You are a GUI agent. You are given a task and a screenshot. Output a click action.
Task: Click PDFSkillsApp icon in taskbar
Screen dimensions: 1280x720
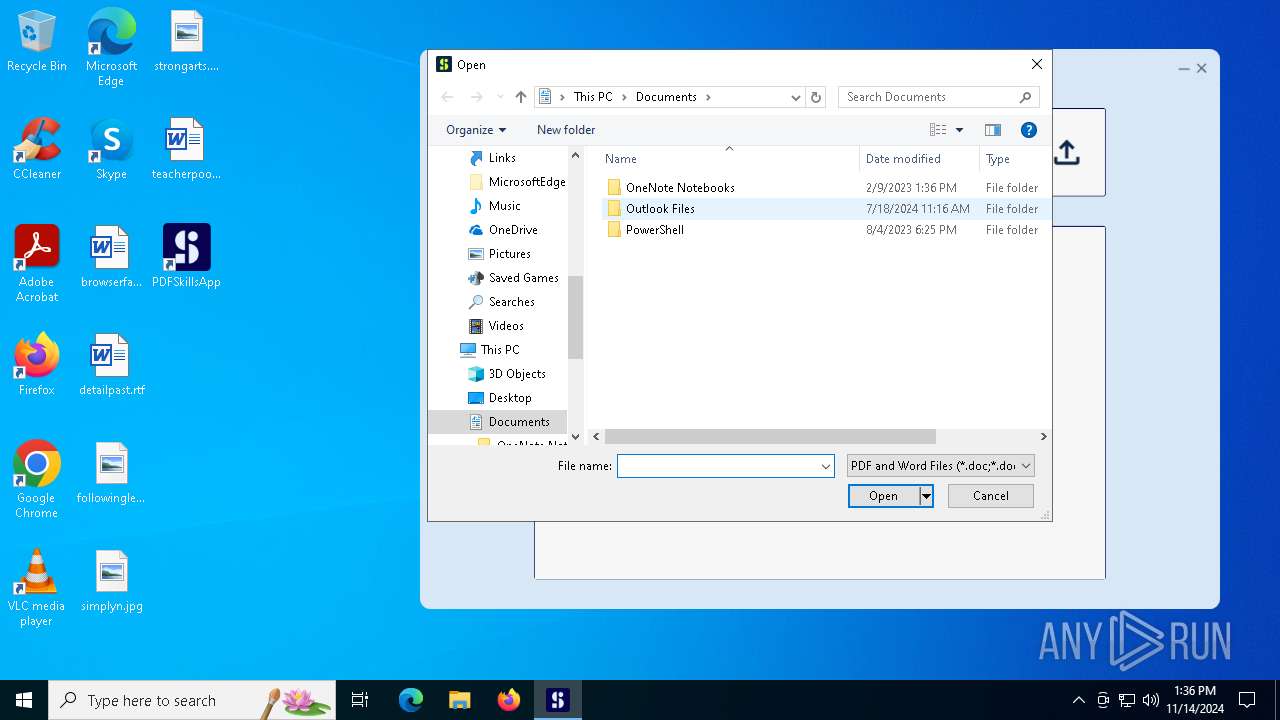click(558, 700)
